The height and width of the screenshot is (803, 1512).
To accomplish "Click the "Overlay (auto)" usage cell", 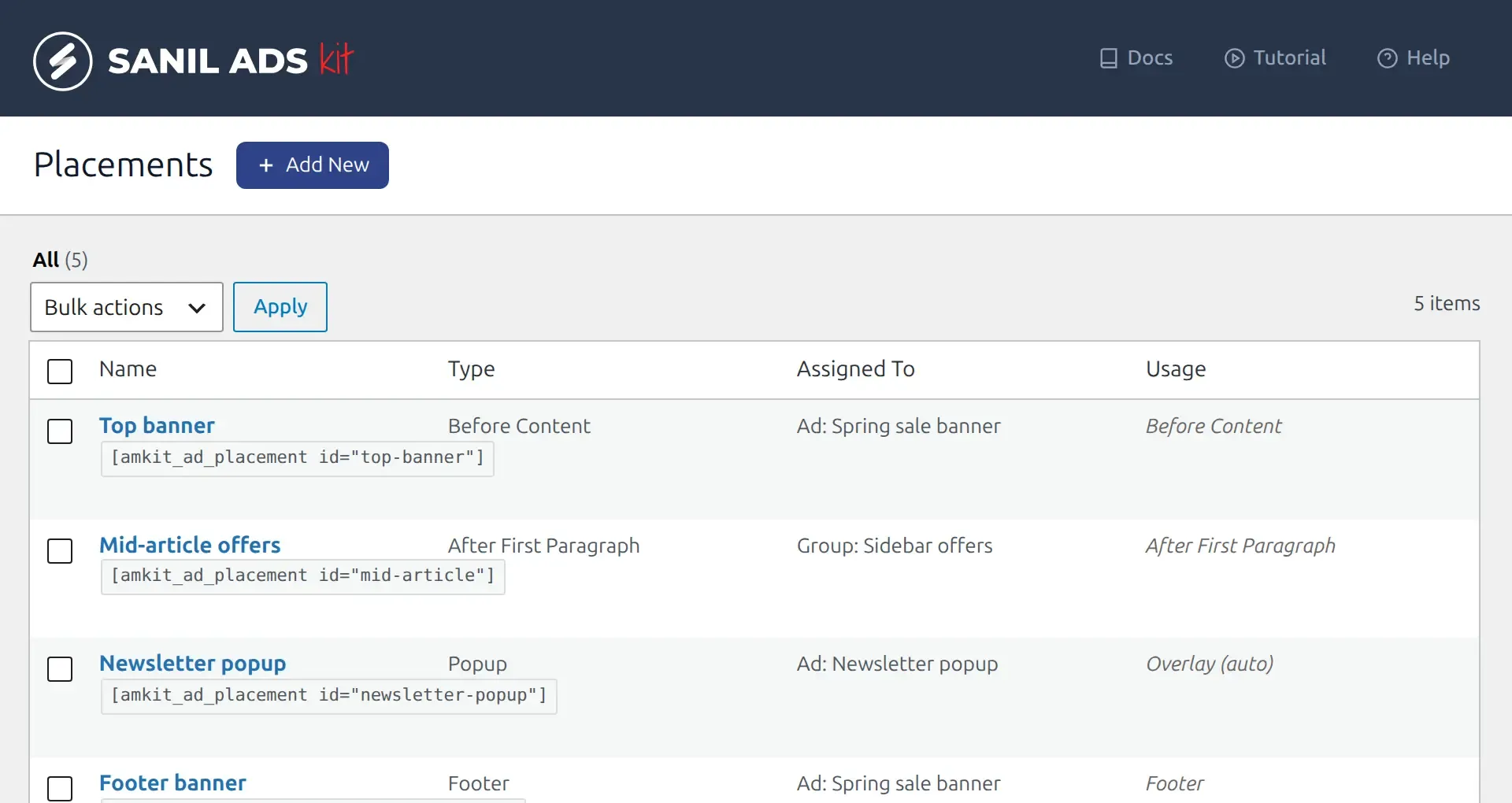I will pyautogui.click(x=1210, y=664).
